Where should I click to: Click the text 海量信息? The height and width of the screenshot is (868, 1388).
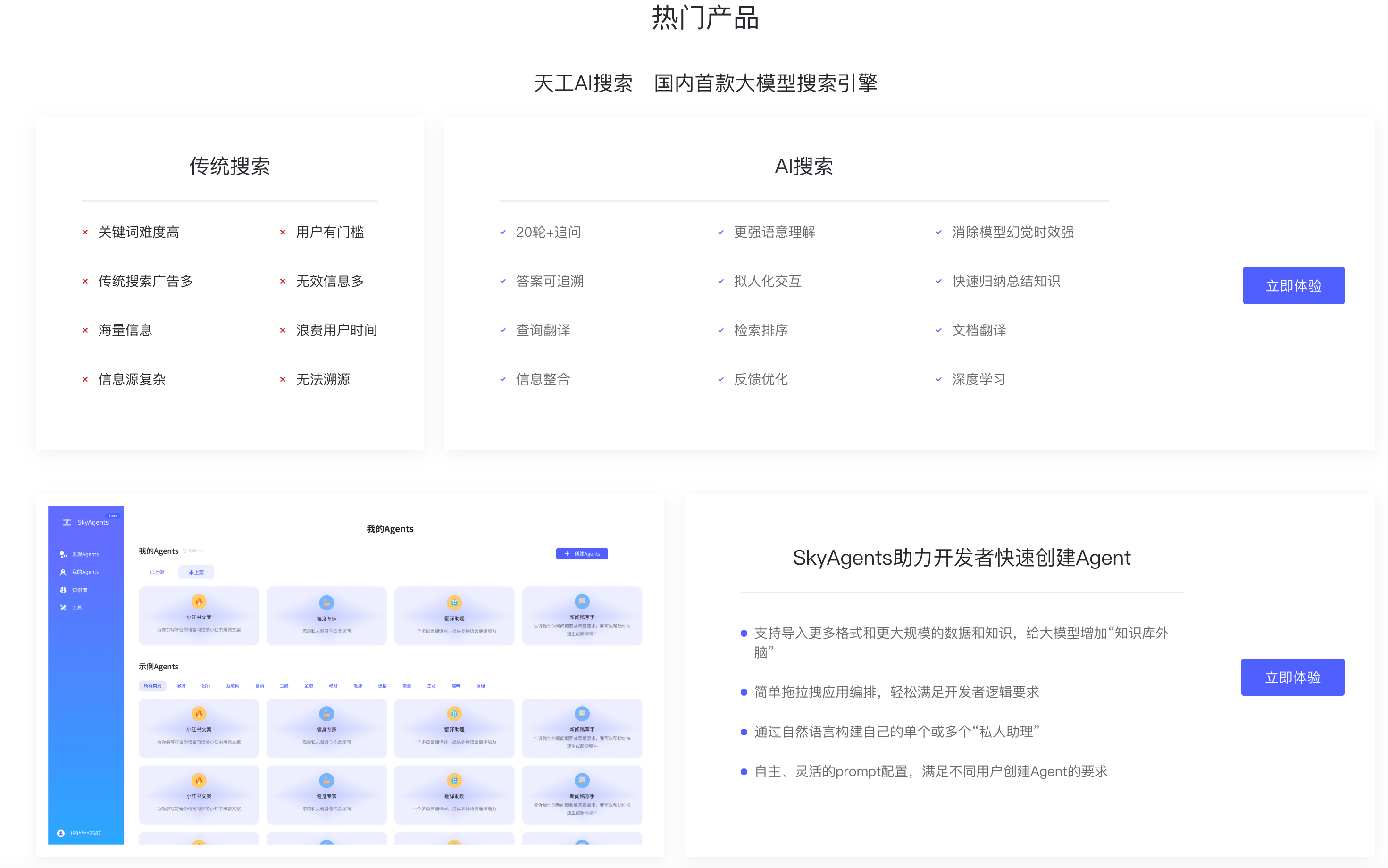click(x=125, y=330)
